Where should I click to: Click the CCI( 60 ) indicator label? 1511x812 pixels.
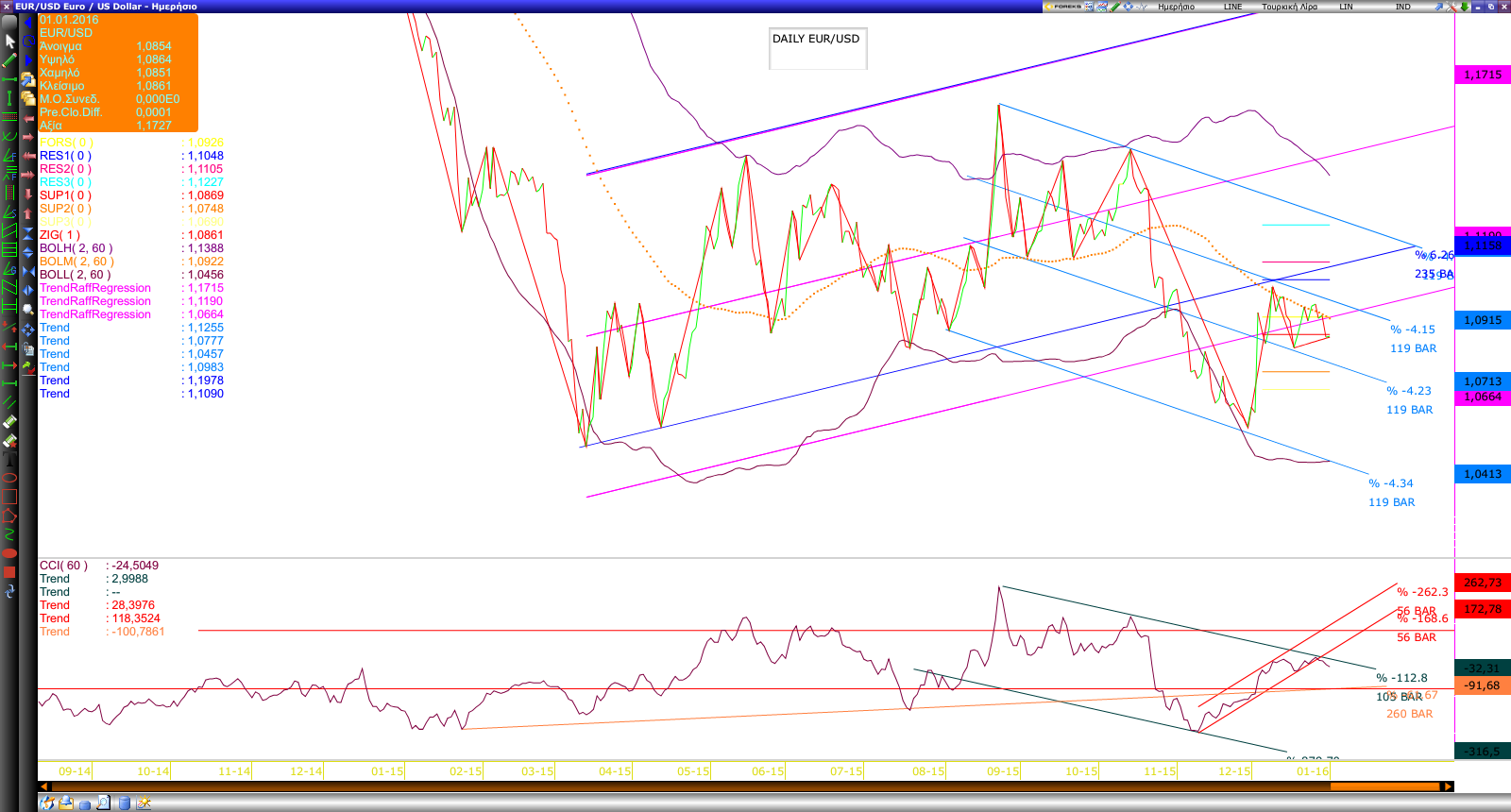pos(63,566)
